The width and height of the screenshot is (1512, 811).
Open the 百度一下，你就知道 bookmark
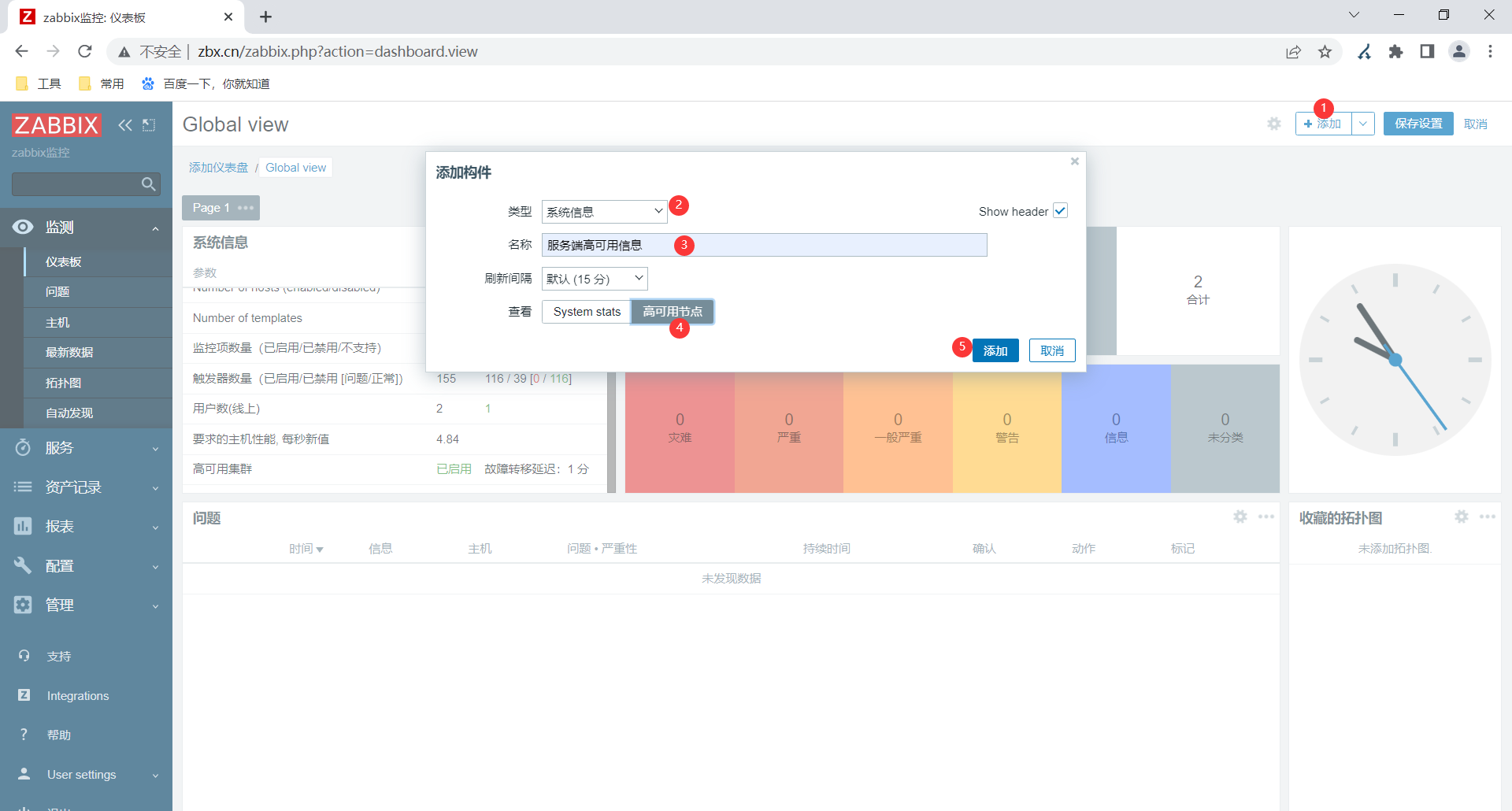pyautogui.click(x=206, y=83)
